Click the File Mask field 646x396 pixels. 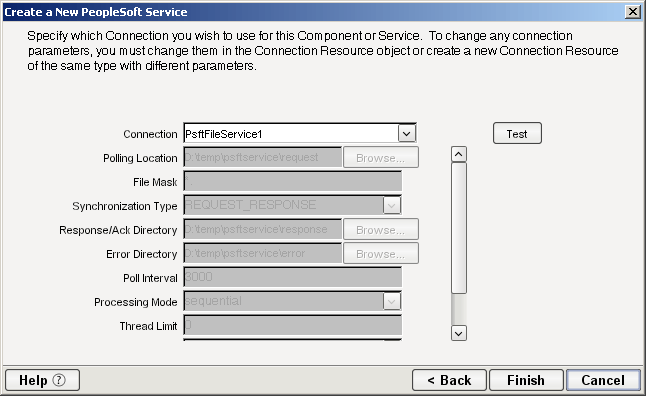(293, 181)
